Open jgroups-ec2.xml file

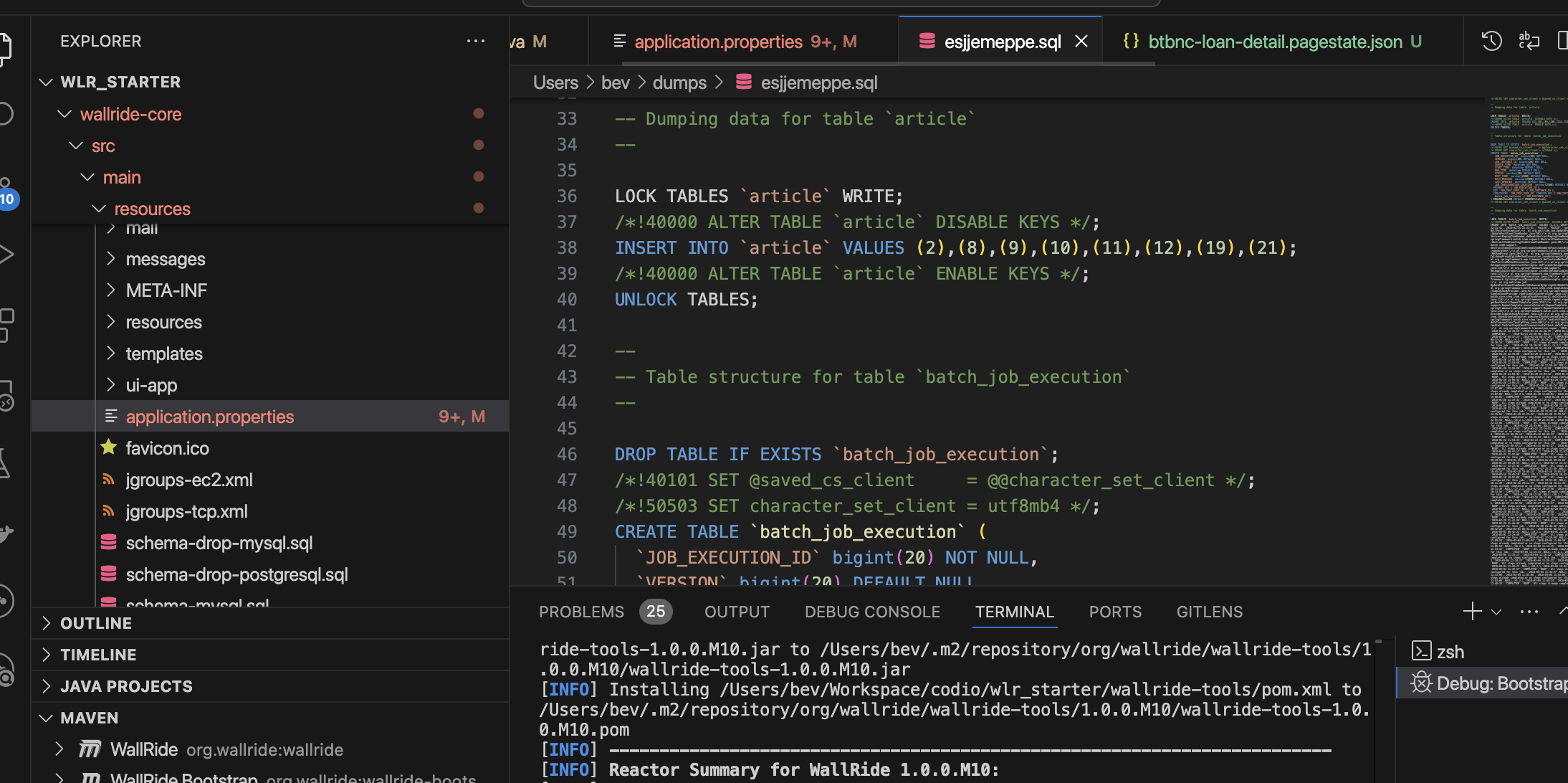[x=270, y=479]
